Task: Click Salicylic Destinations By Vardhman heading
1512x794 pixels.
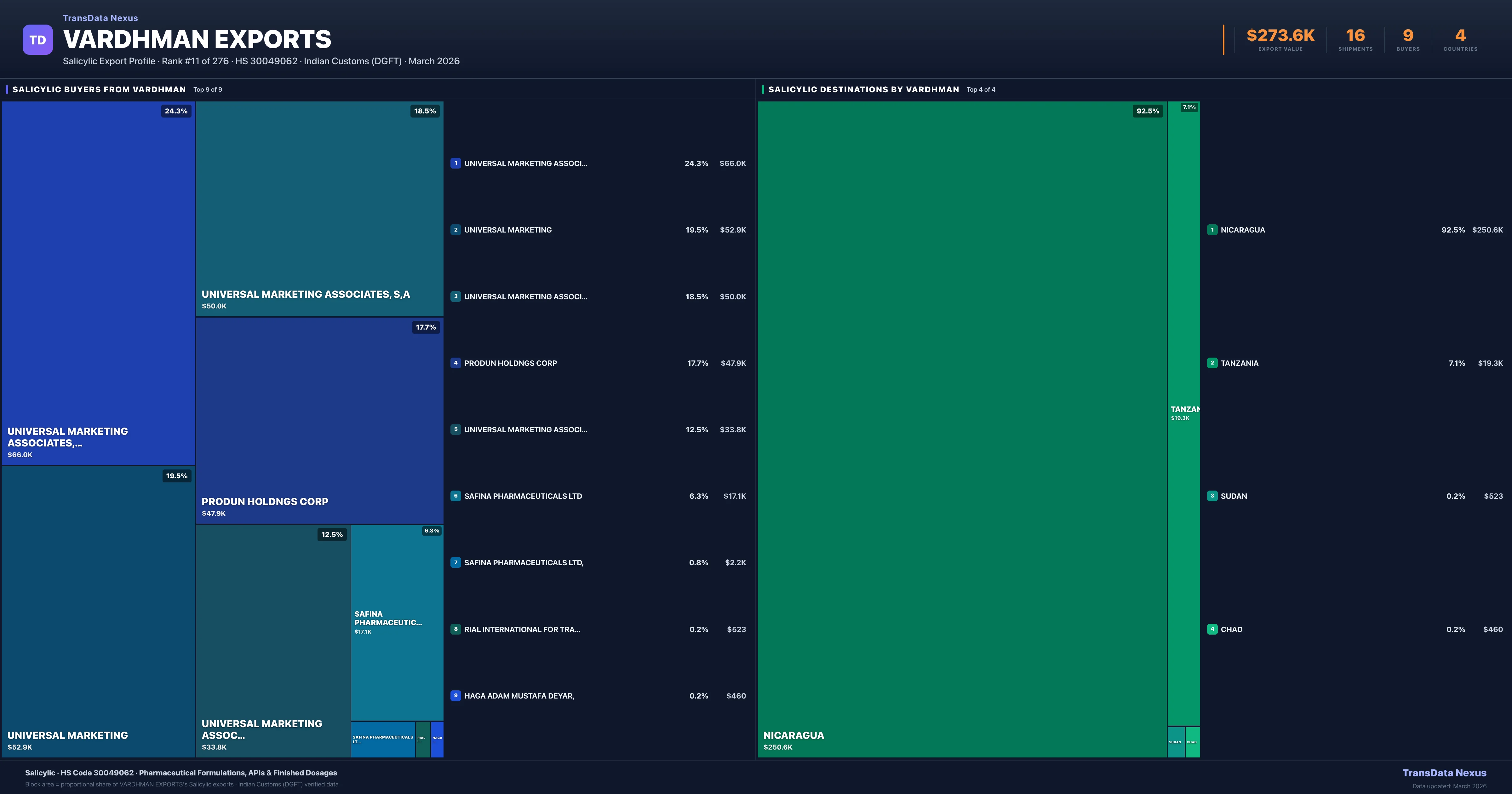Action: tap(863, 89)
